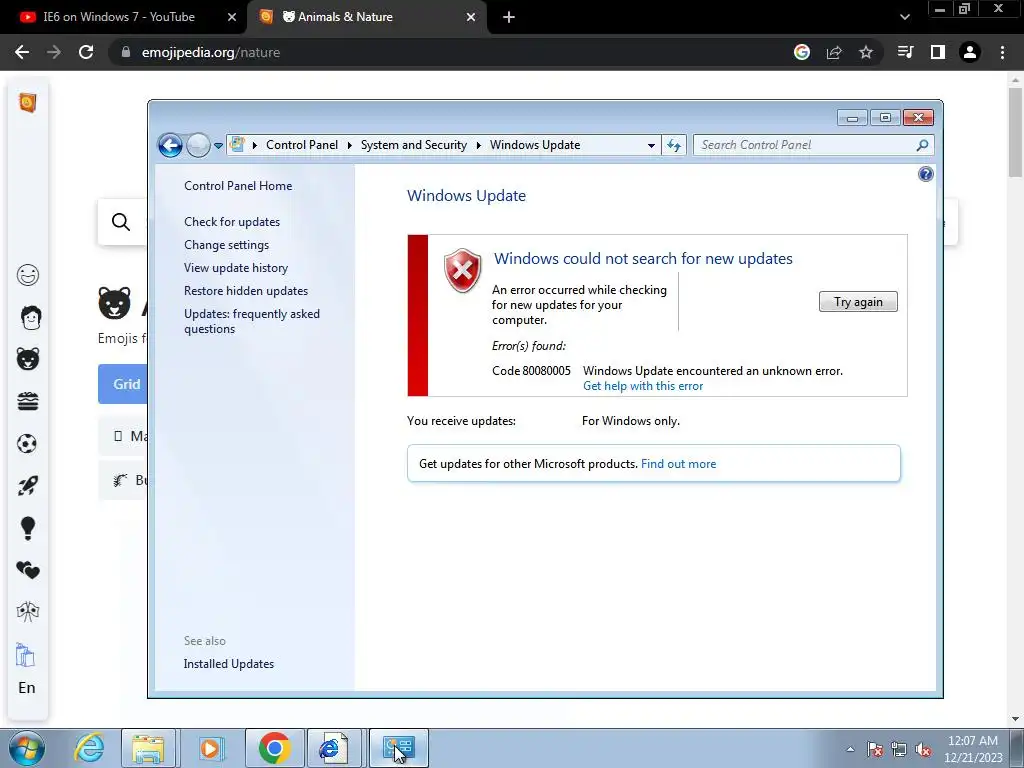
Task: Click Restore hidden updates link
Action: tap(246, 291)
